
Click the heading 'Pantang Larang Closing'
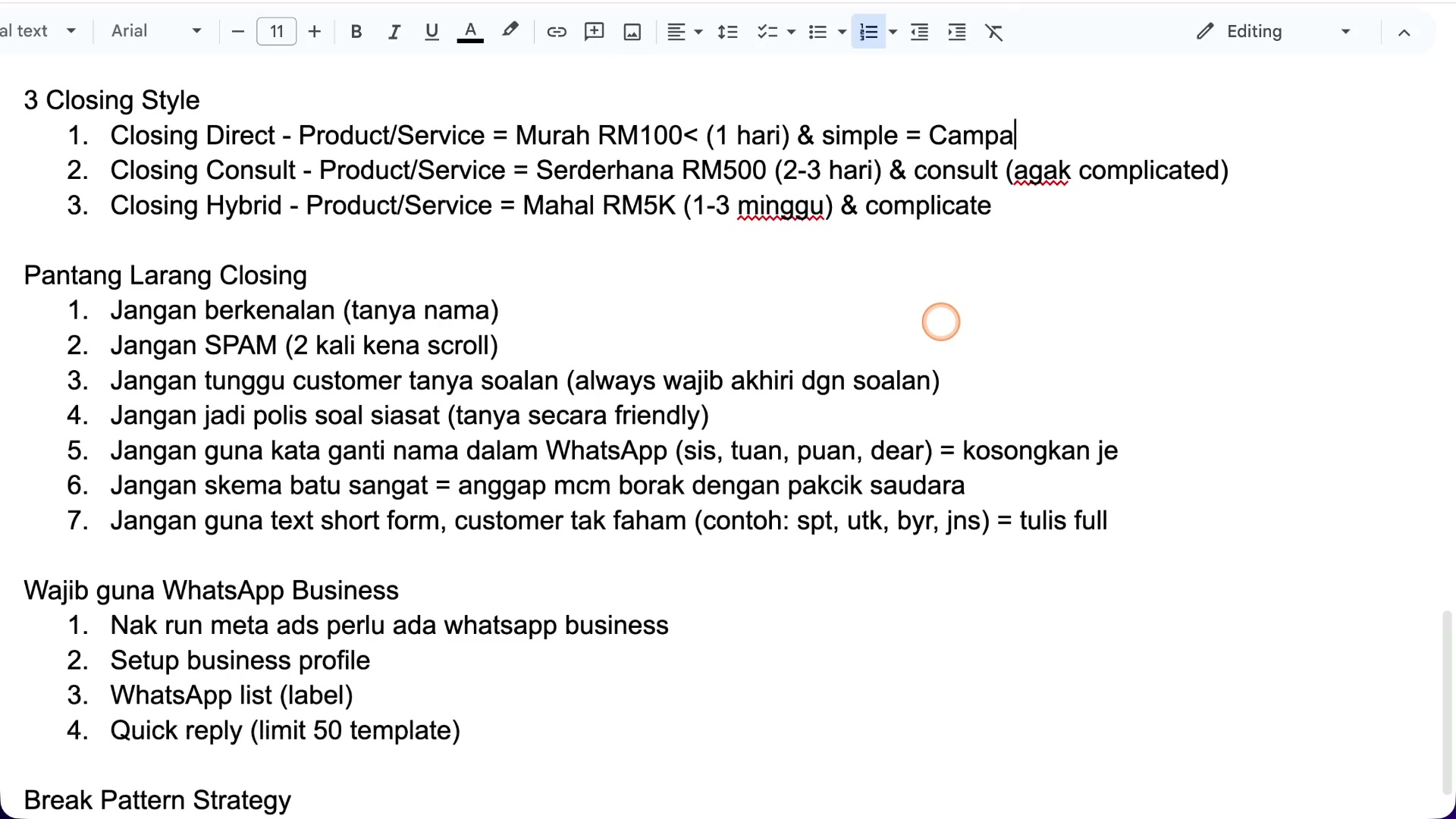(165, 275)
